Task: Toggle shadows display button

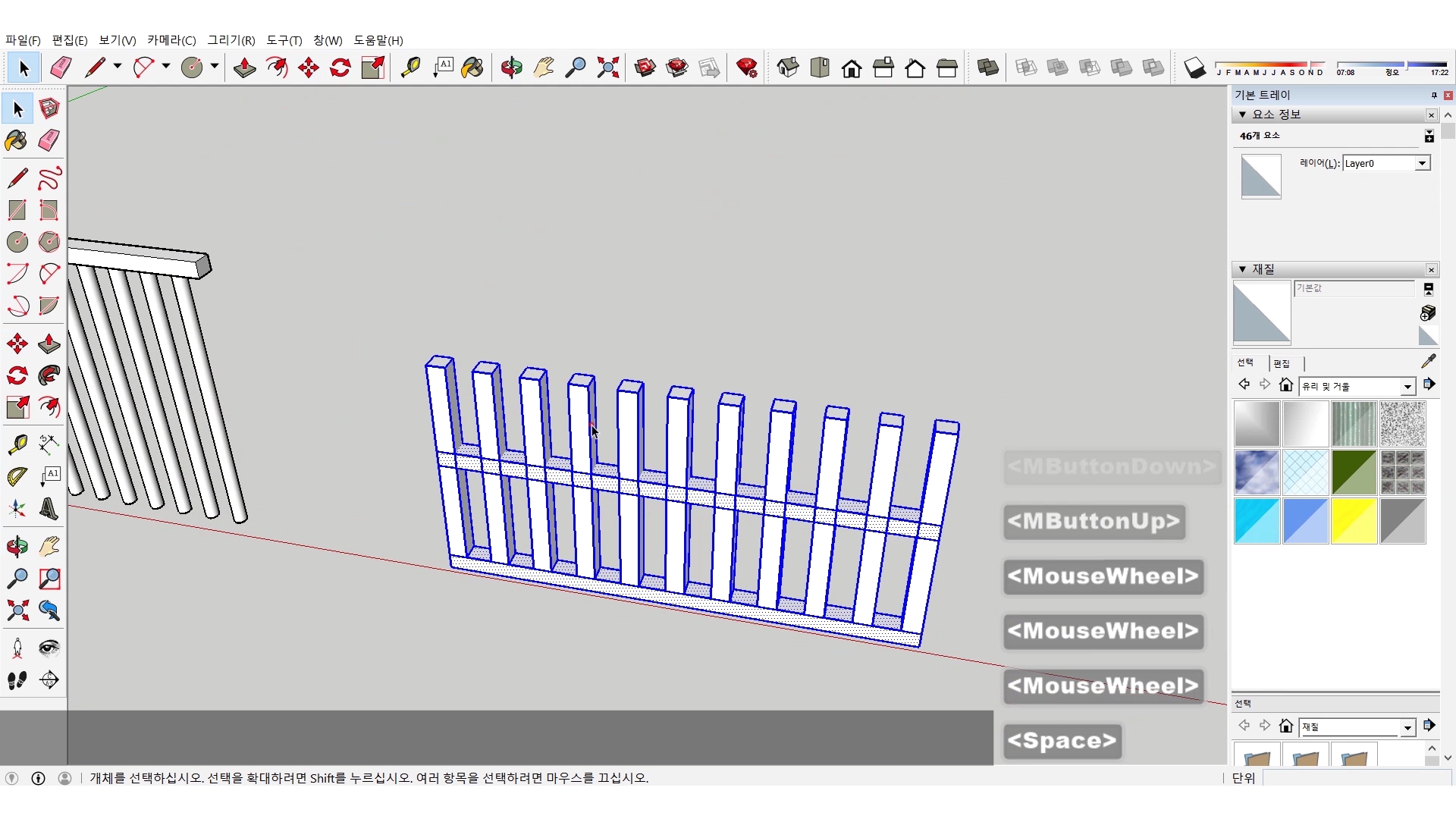Action: click(1194, 68)
